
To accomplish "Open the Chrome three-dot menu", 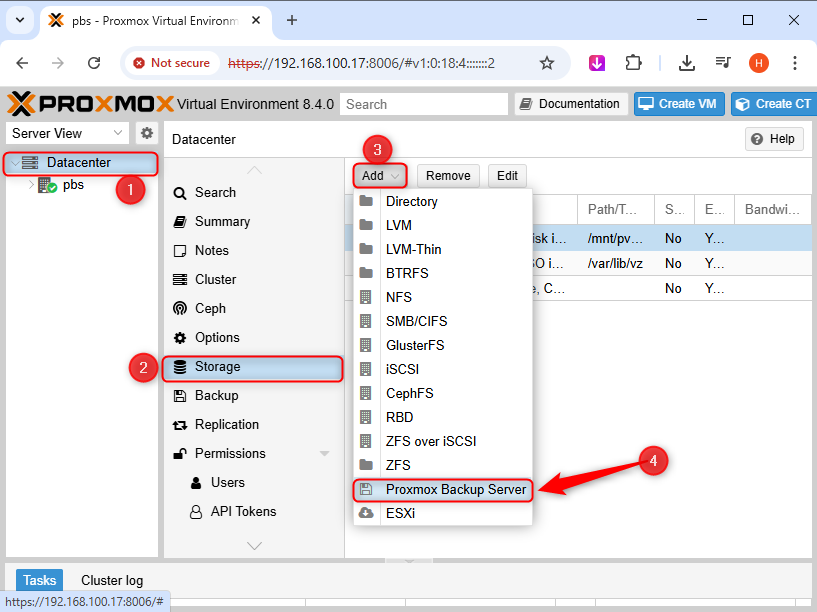I will point(795,64).
